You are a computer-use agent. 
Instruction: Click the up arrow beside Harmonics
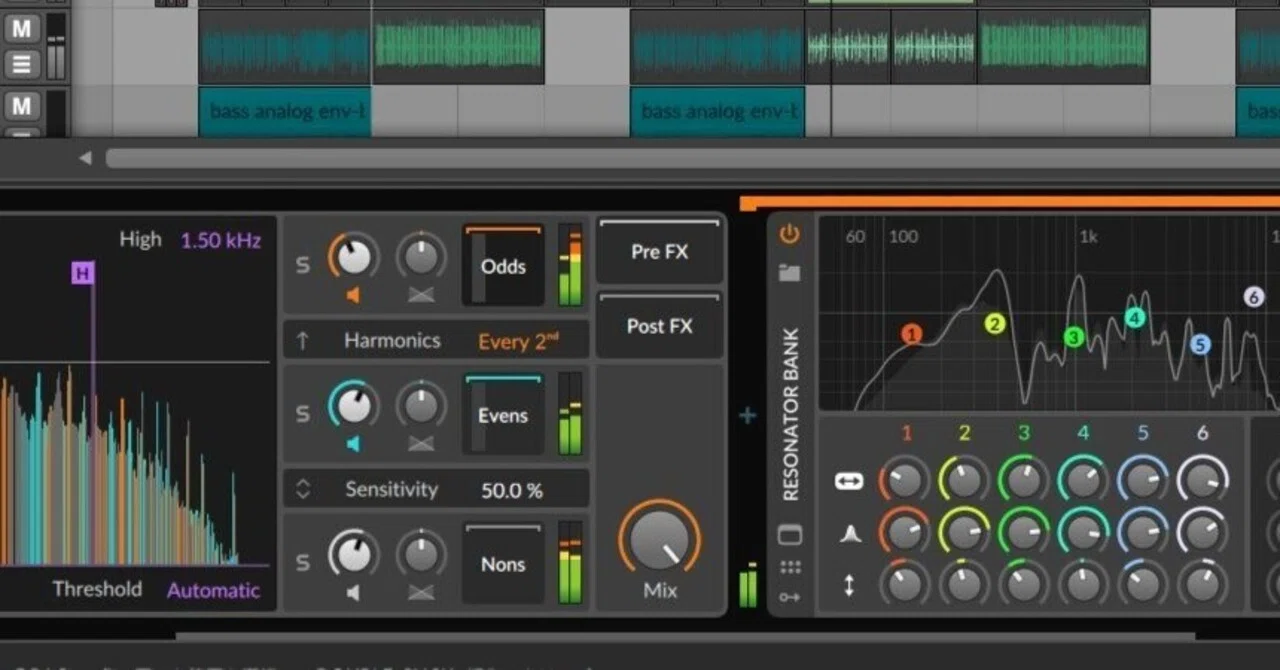(x=302, y=341)
